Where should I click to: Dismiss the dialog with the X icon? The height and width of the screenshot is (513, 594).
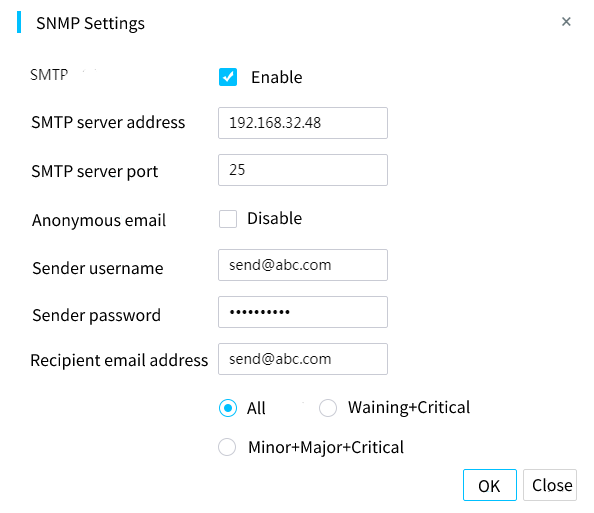(566, 22)
